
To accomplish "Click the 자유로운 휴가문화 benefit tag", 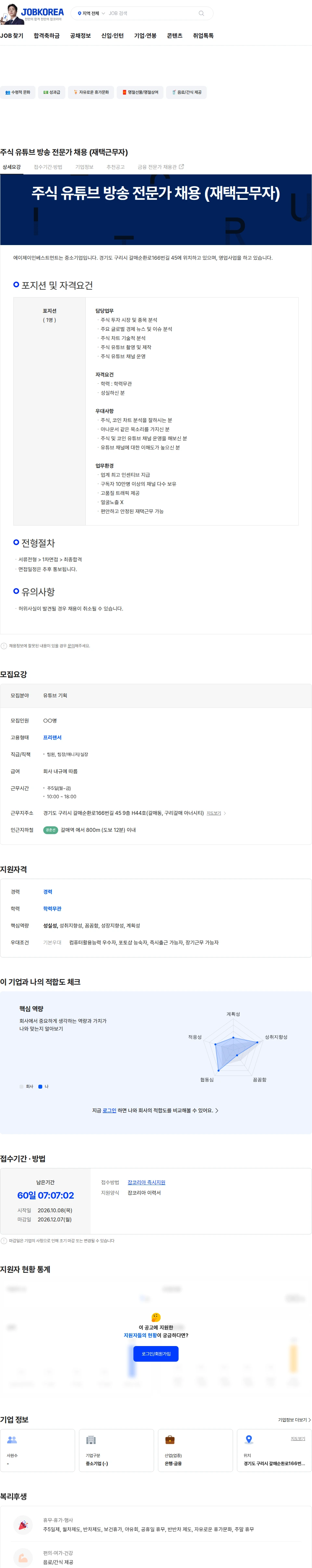I will coord(91,92).
